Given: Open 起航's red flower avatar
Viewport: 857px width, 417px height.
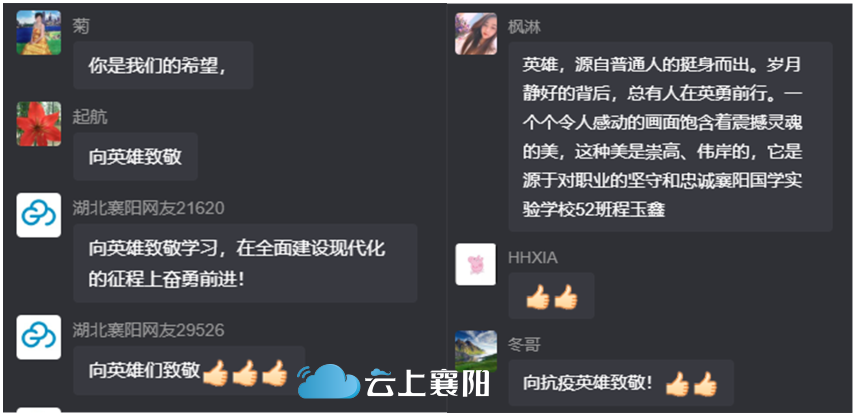Looking at the screenshot, I should tap(39, 124).
